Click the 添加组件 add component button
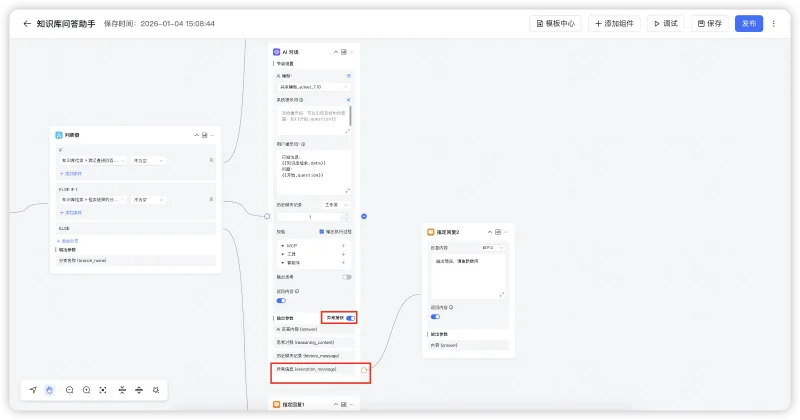Image resolution: width=800 pixels, height=420 pixels. (x=614, y=23)
